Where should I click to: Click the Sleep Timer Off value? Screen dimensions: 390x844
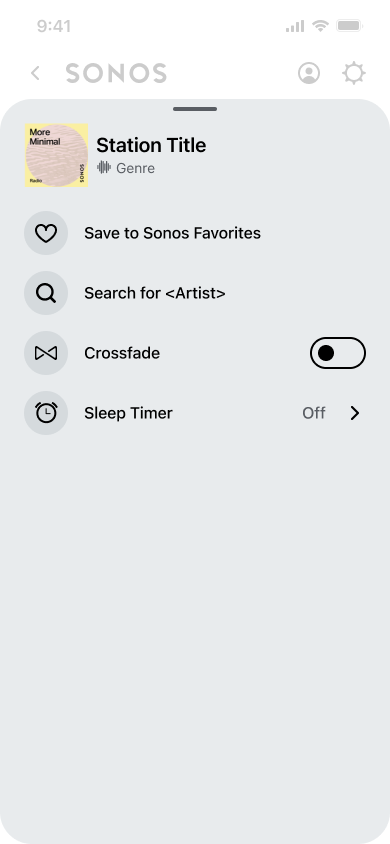pyautogui.click(x=314, y=413)
